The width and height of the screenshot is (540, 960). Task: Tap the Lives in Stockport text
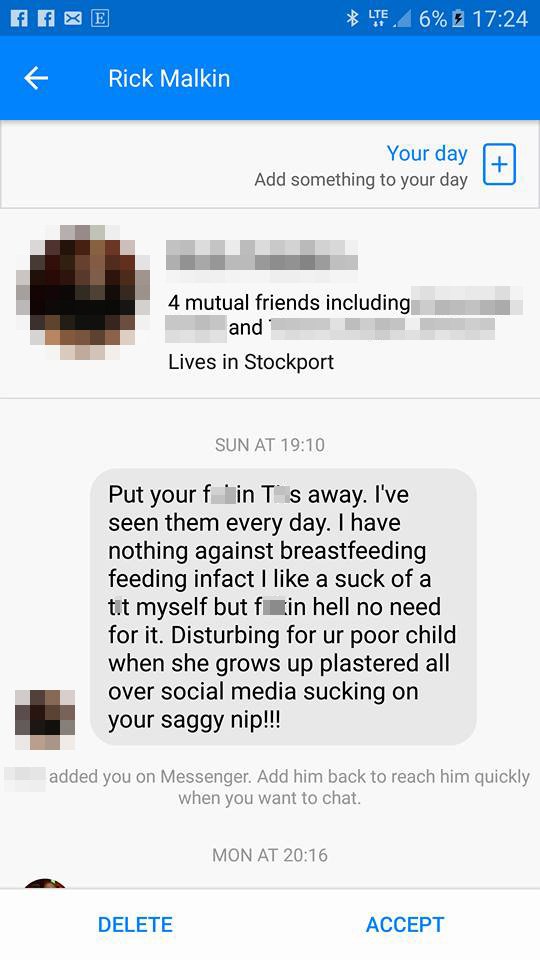tap(251, 362)
